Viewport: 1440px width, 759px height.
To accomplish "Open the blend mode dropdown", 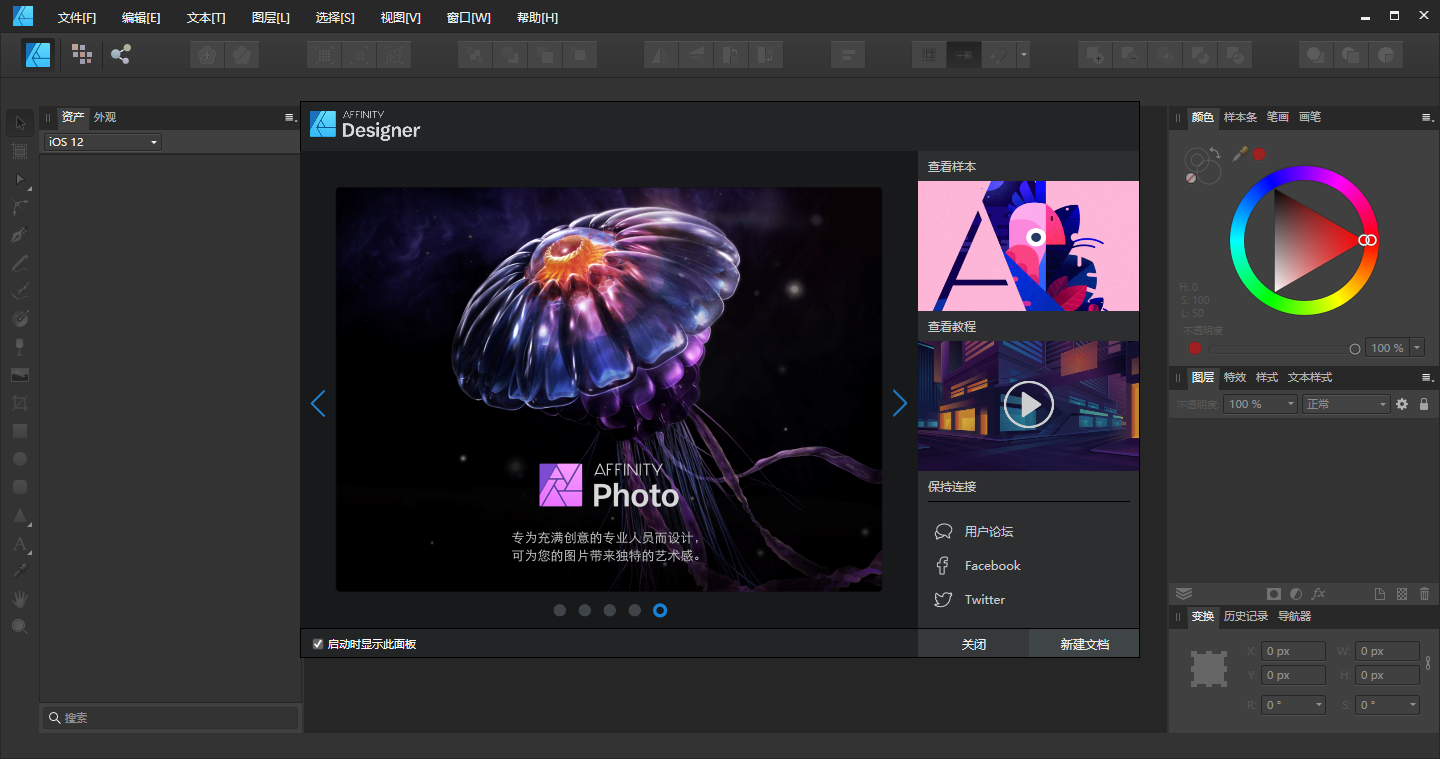I will point(1346,404).
